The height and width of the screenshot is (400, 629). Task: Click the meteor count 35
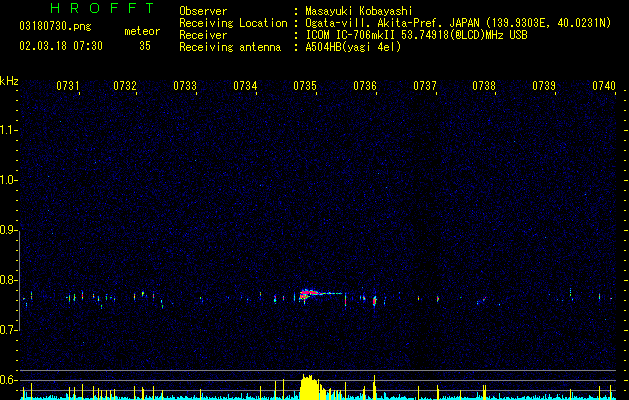tap(145, 46)
